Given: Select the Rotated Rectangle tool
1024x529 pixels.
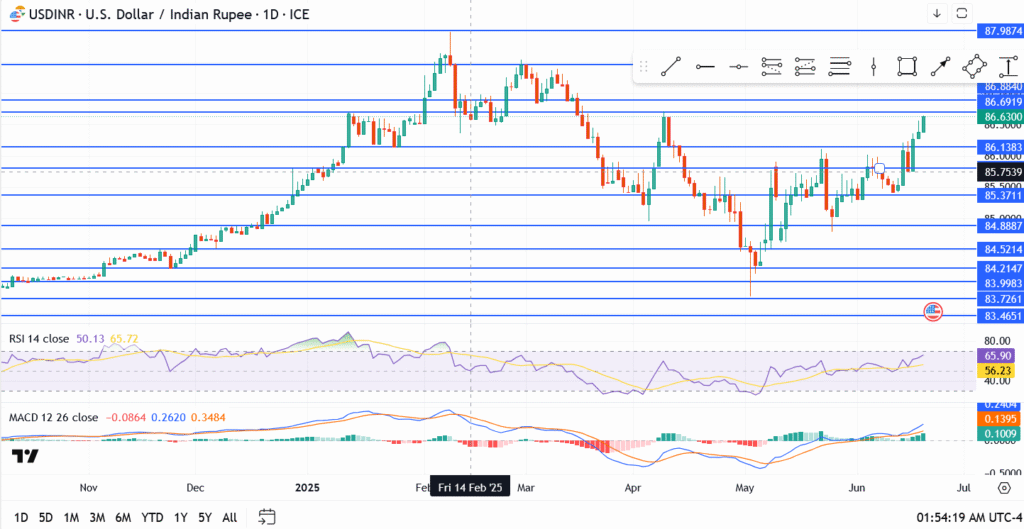Looking at the screenshot, I should pos(974,66).
